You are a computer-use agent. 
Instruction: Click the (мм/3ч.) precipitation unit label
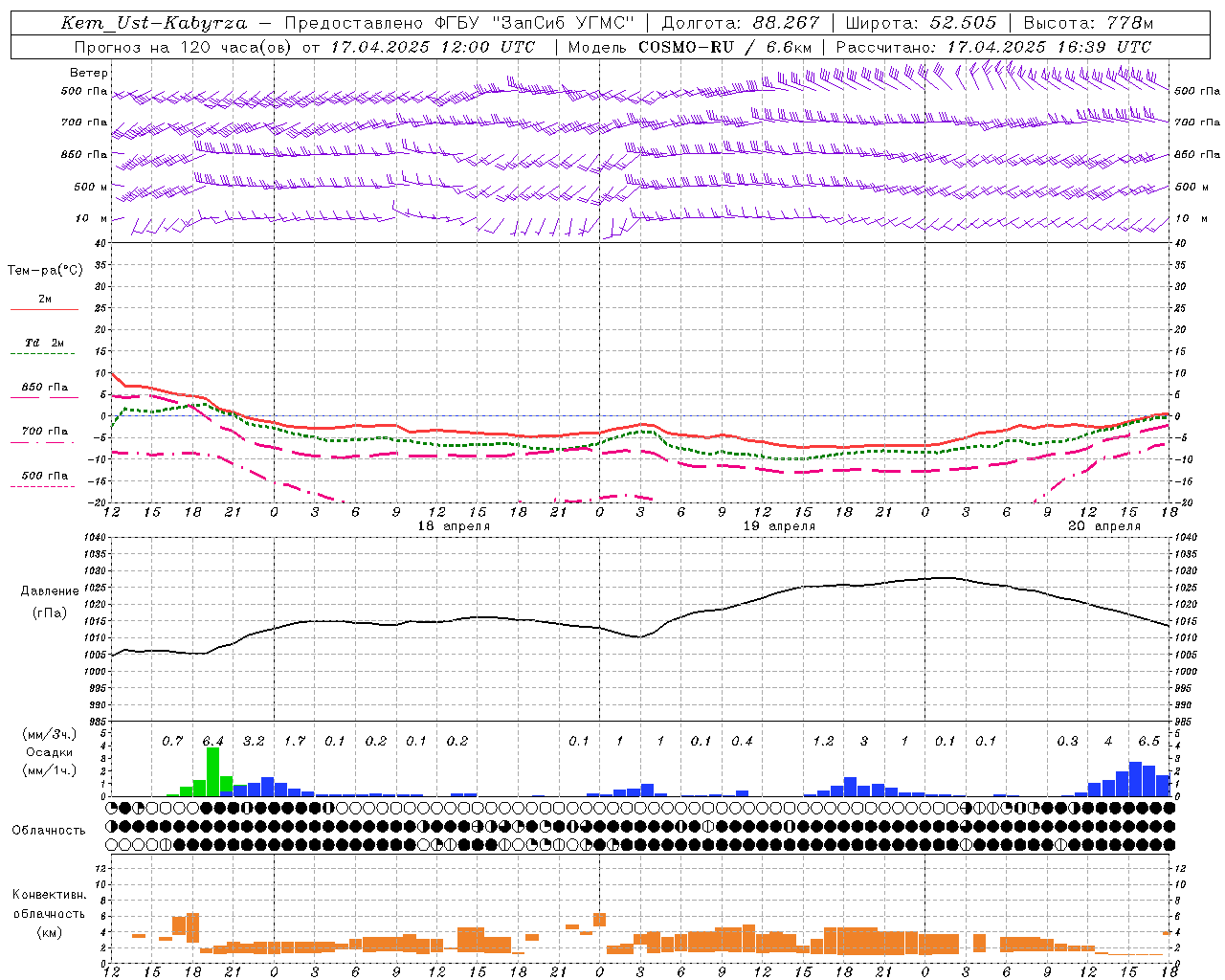(48, 734)
